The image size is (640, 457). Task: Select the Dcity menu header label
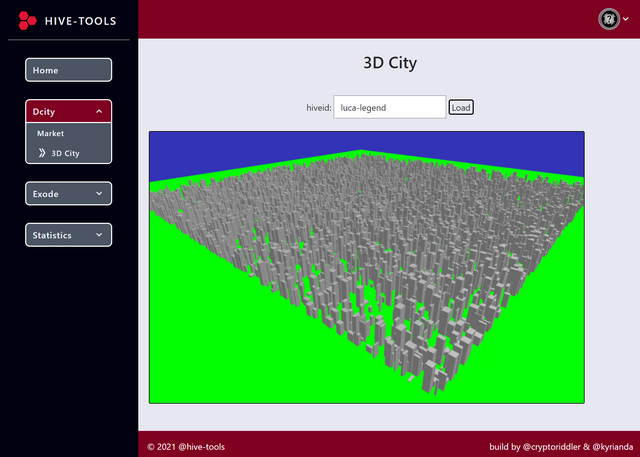pyautogui.click(x=43, y=112)
